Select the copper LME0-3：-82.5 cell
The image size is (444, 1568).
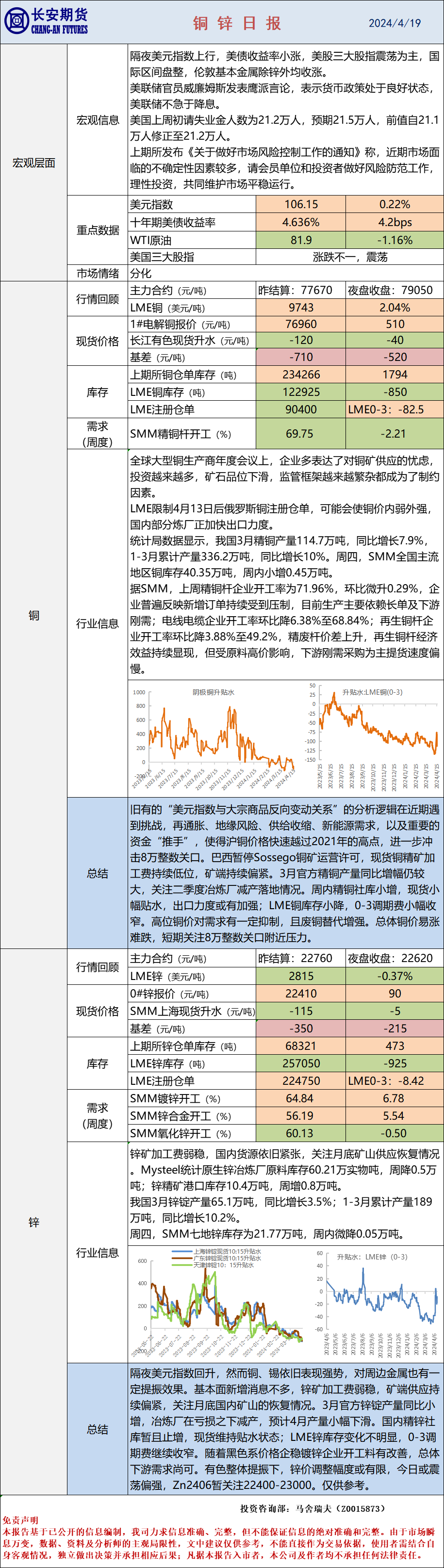395,409
